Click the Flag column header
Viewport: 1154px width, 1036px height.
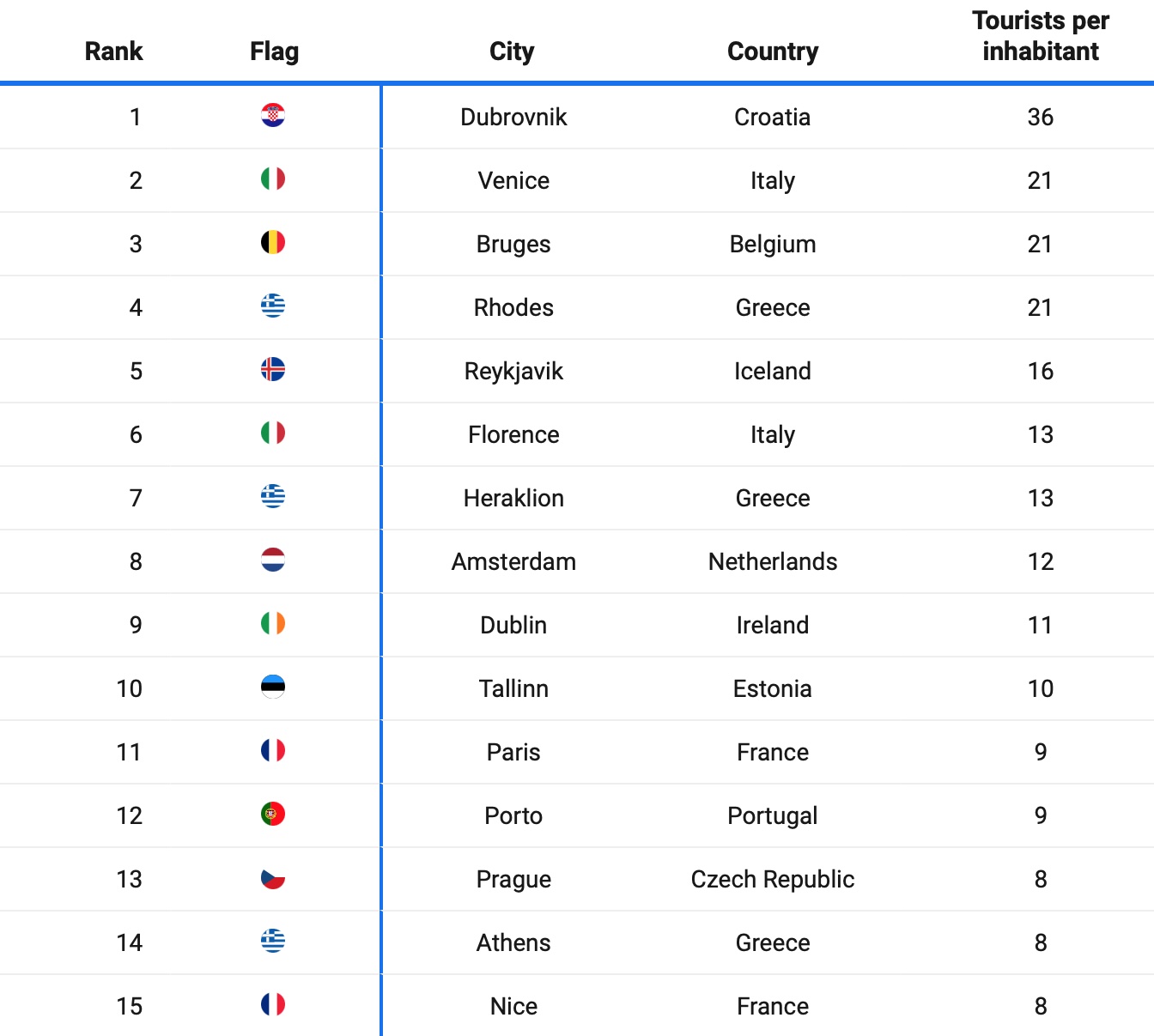pyautogui.click(x=274, y=51)
